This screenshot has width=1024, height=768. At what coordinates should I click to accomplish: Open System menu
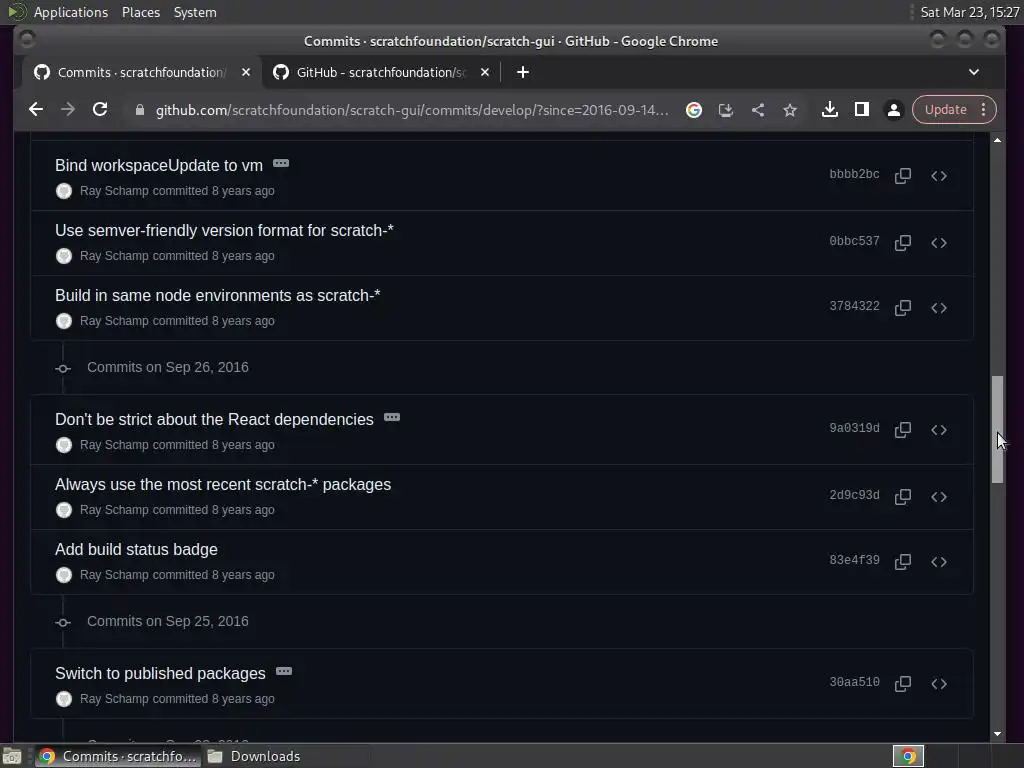click(x=195, y=12)
